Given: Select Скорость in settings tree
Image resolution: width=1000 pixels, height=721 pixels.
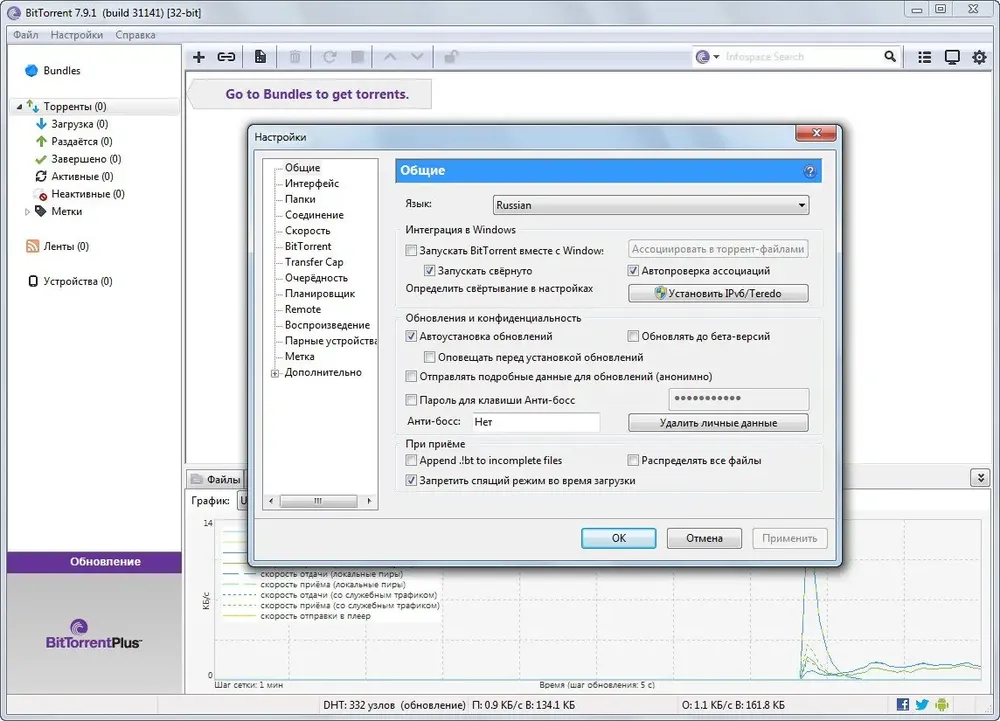Looking at the screenshot, I should pos(307,231).
